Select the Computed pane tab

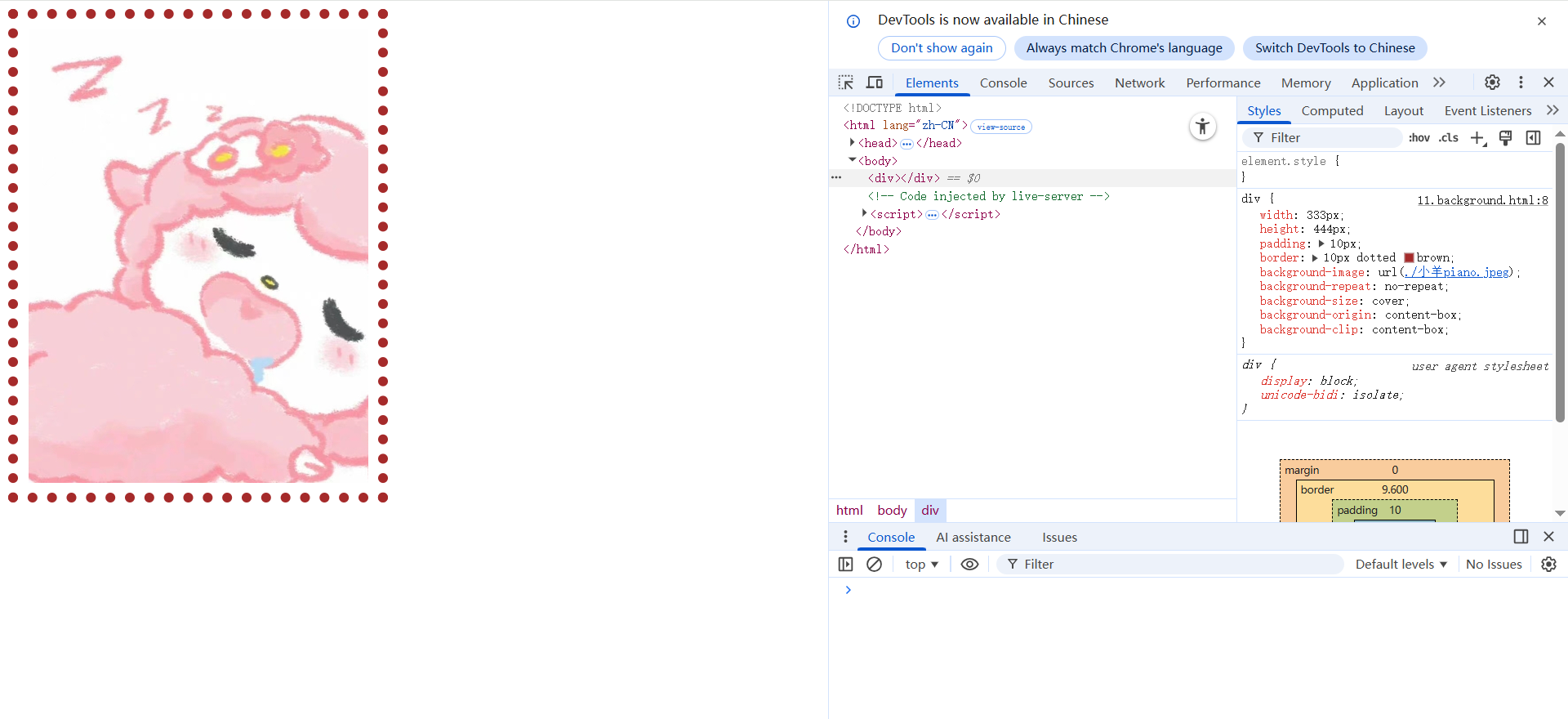tap(1332, 110)
